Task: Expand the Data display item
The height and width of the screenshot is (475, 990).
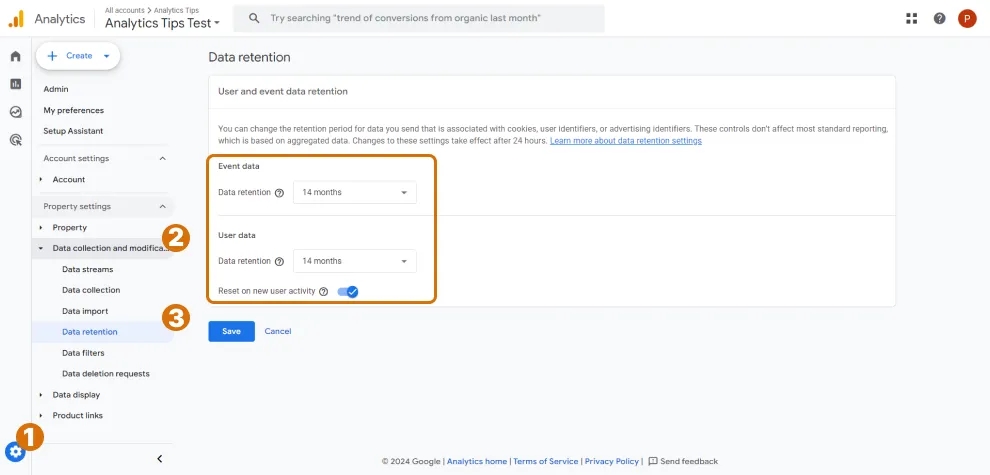Action: pyautogui.click(x=41, y=395)
